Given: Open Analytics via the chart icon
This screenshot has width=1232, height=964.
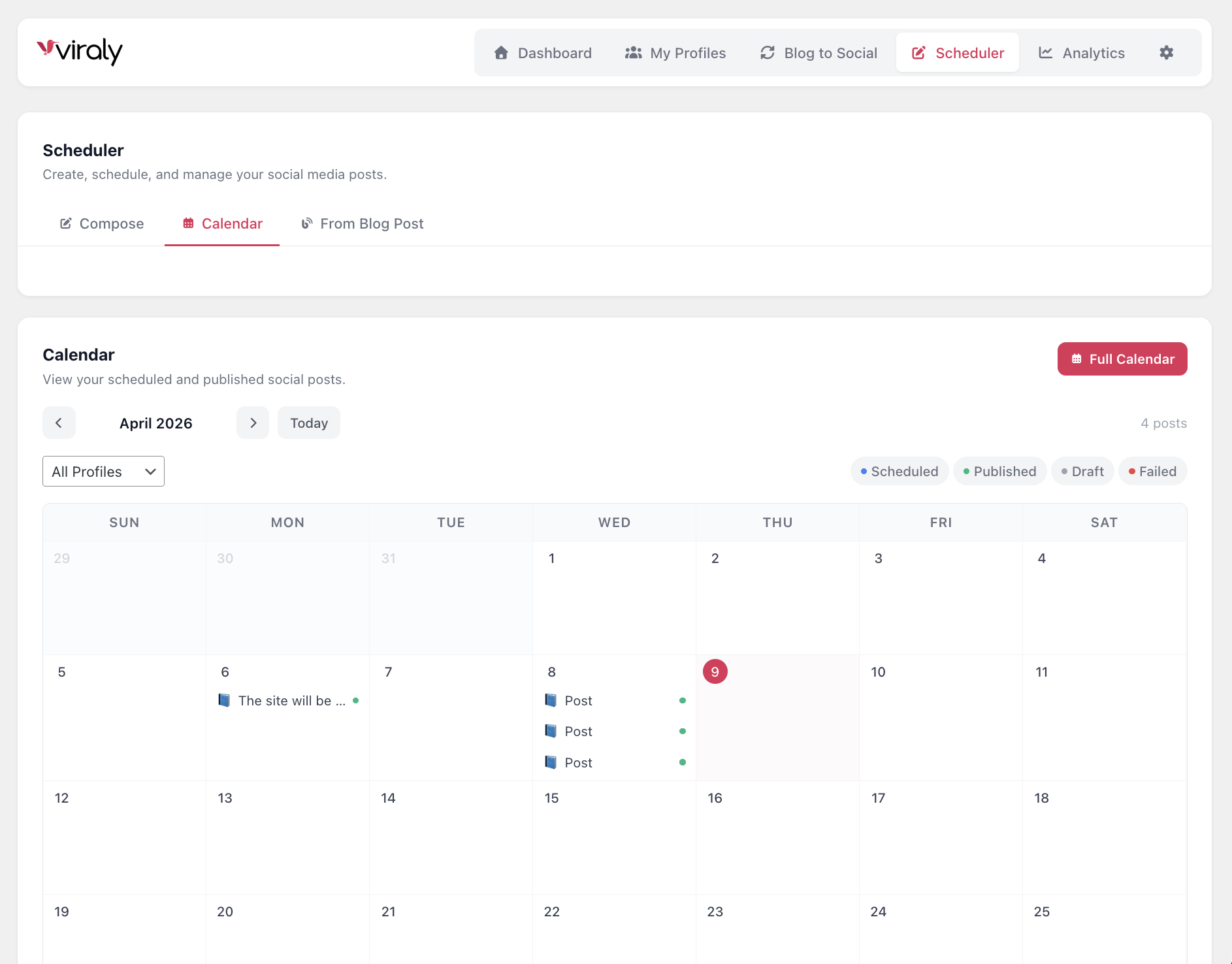Looking at the screenshot, I should point(1046,53).
